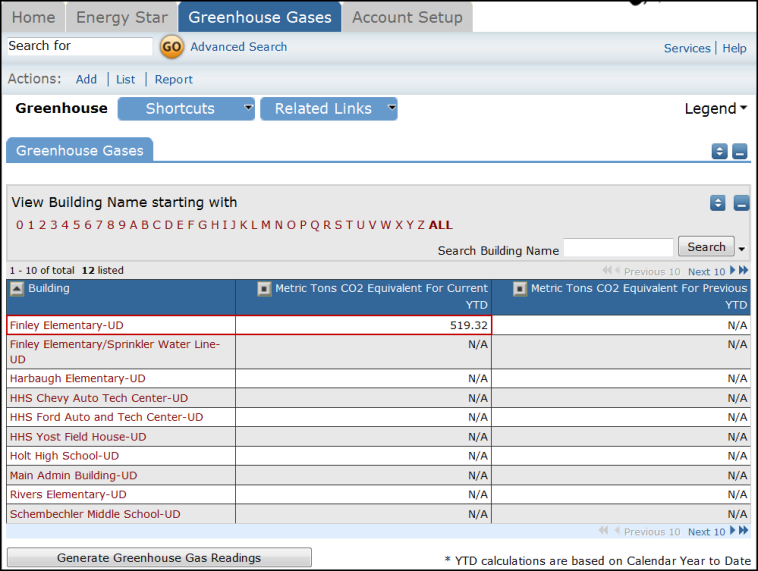Open Finley Elementary/Sprinkler Water Line-UD building
The image size is (758, 571).
pyautogui.click(x=115, y=351)
